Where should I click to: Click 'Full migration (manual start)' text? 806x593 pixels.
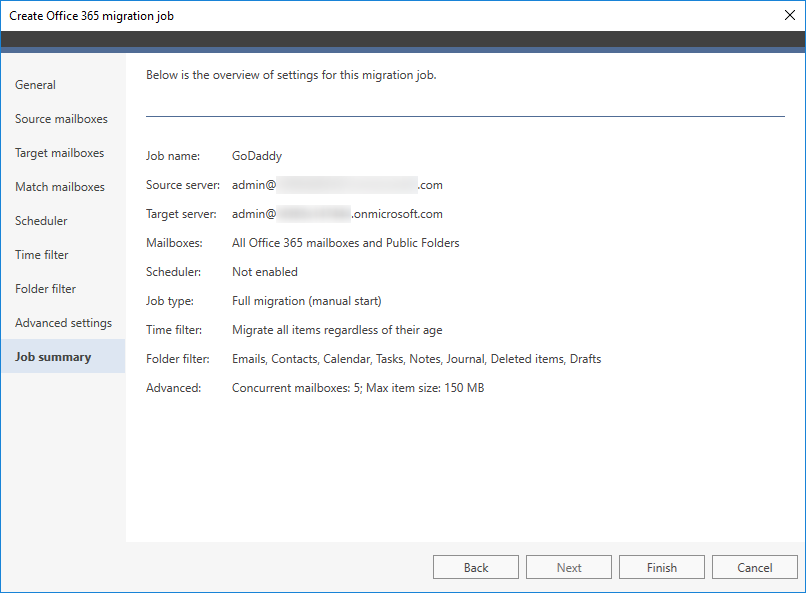tap(307, 301)
